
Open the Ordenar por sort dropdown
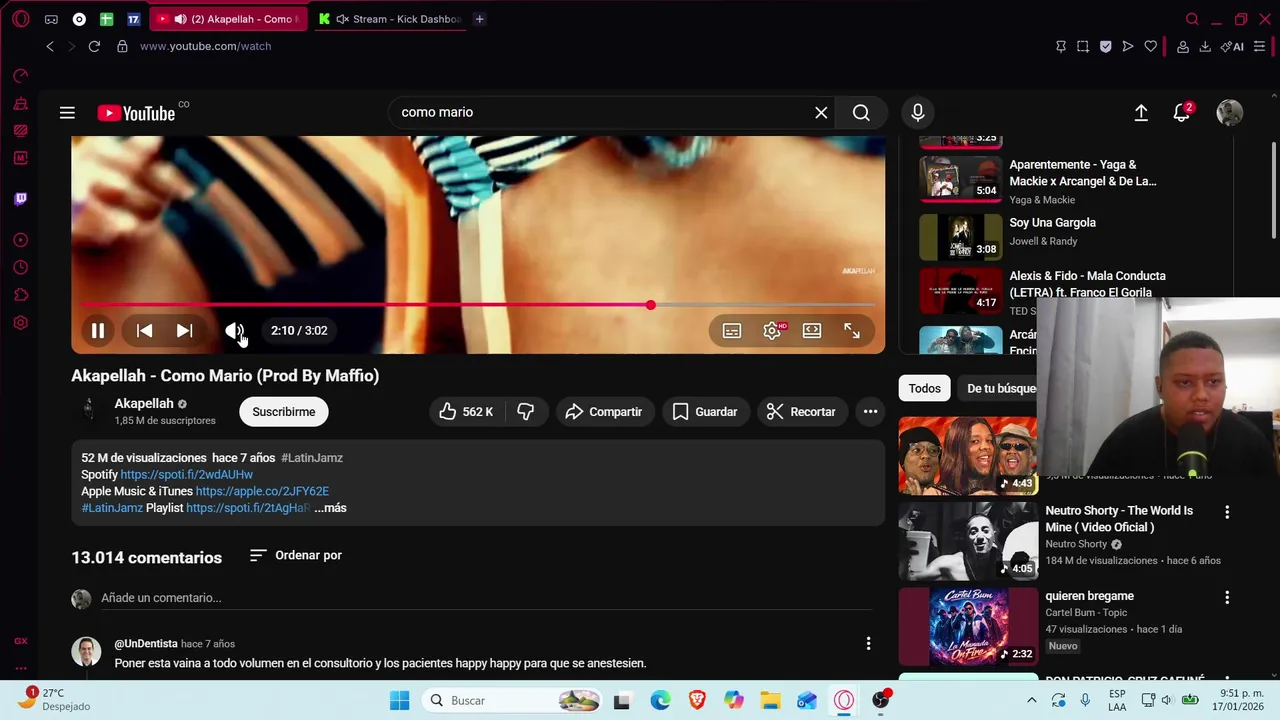295,555
